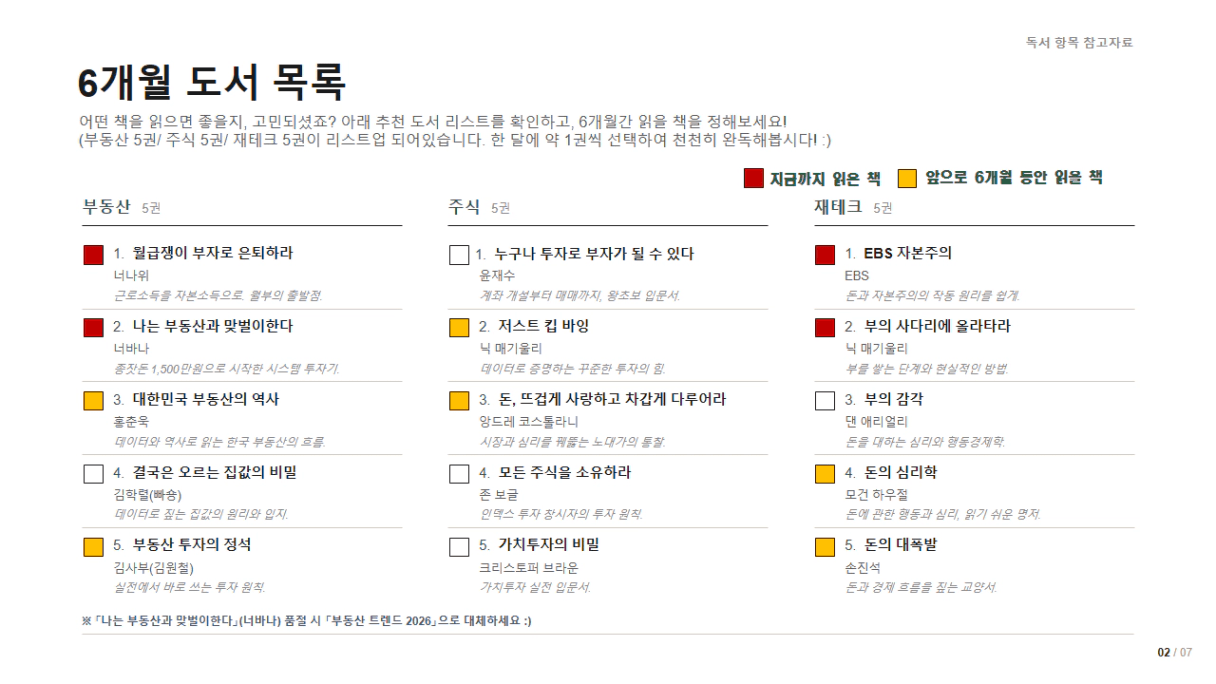Click the 부동산 category heading
1216x684 pixels.
[106, 207]
